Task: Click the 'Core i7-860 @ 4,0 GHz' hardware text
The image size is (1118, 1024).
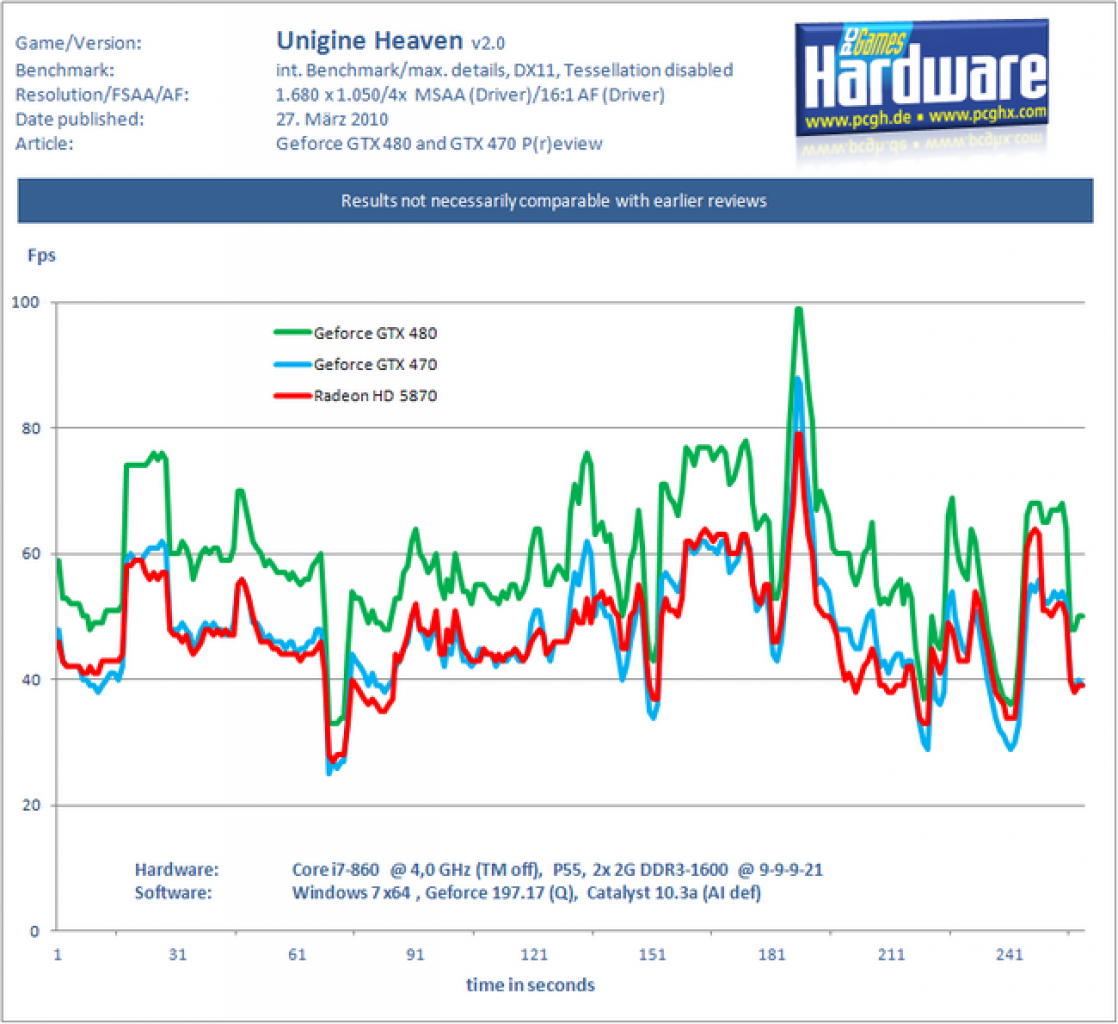Action: tap(557, 870)
